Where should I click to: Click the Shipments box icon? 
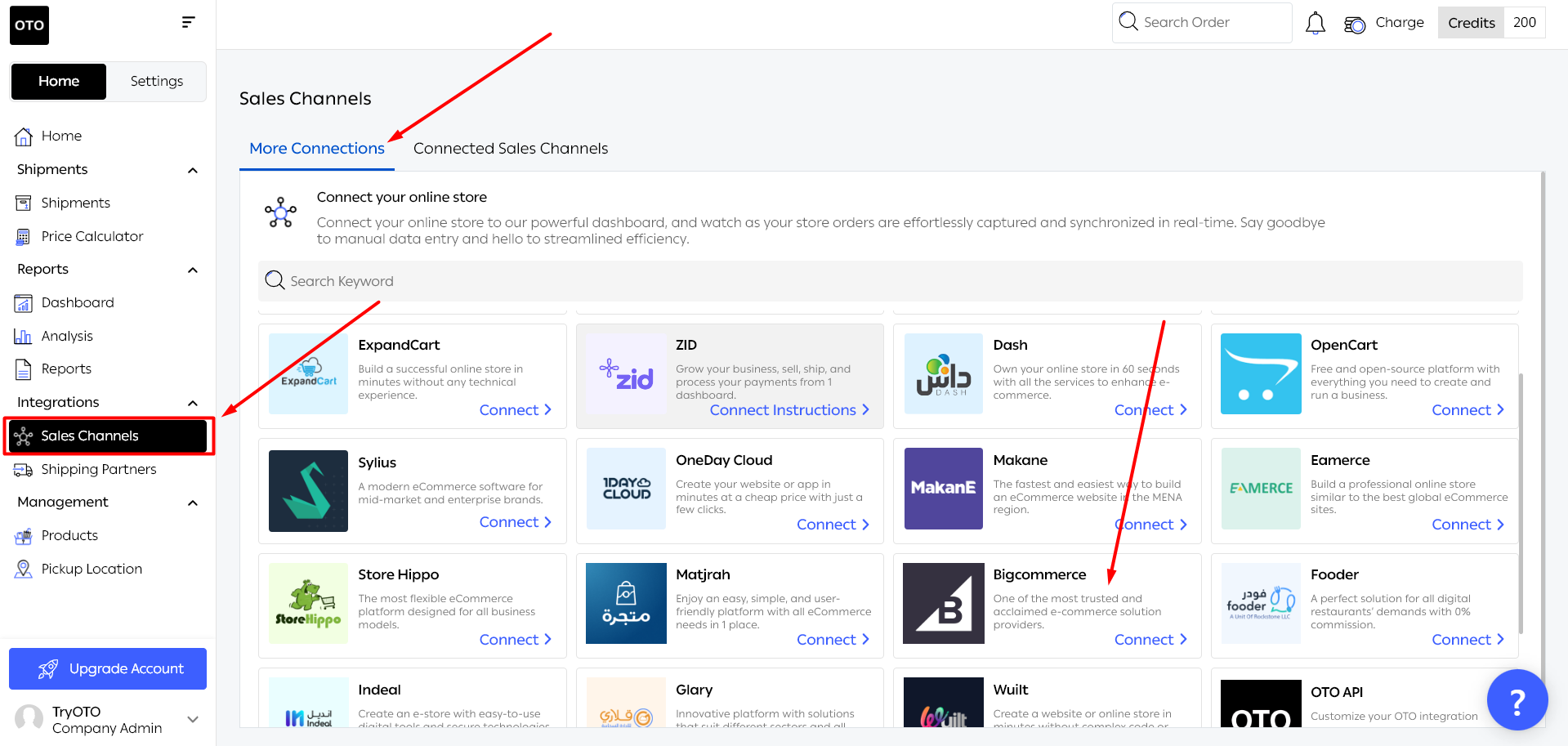[24, 203]
